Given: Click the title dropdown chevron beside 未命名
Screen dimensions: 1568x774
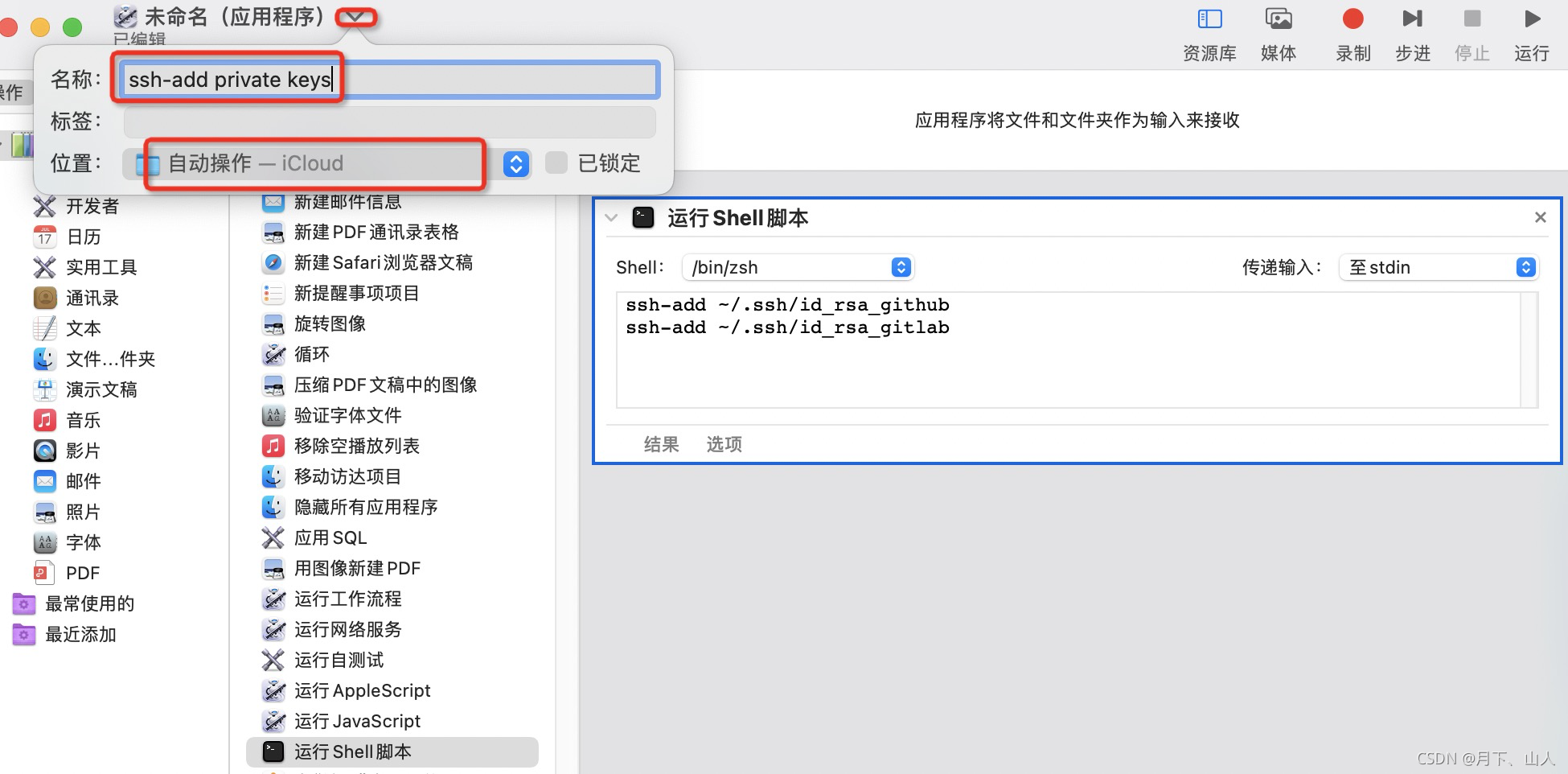Looking at the screenshot, I should (x=355, y=16).
